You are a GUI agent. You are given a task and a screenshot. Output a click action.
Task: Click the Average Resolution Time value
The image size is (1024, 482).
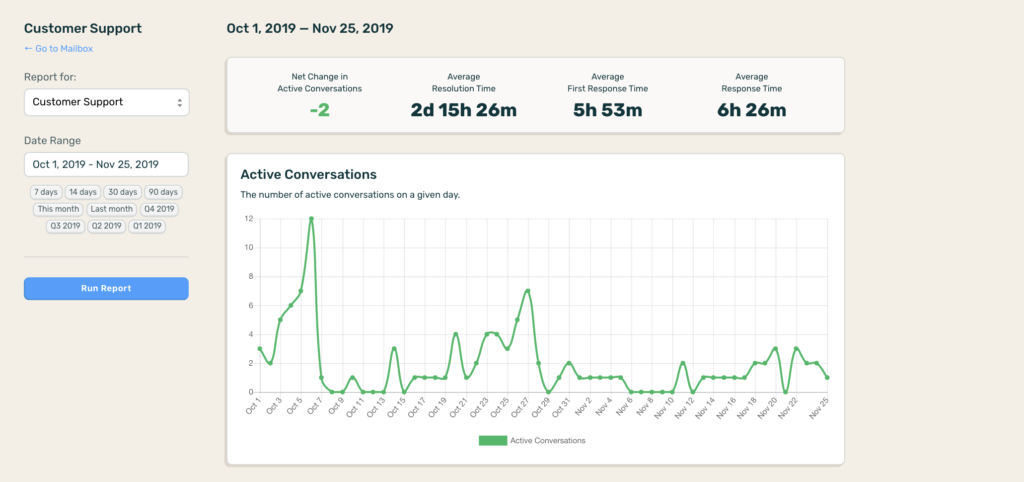(x=463, y=110)
